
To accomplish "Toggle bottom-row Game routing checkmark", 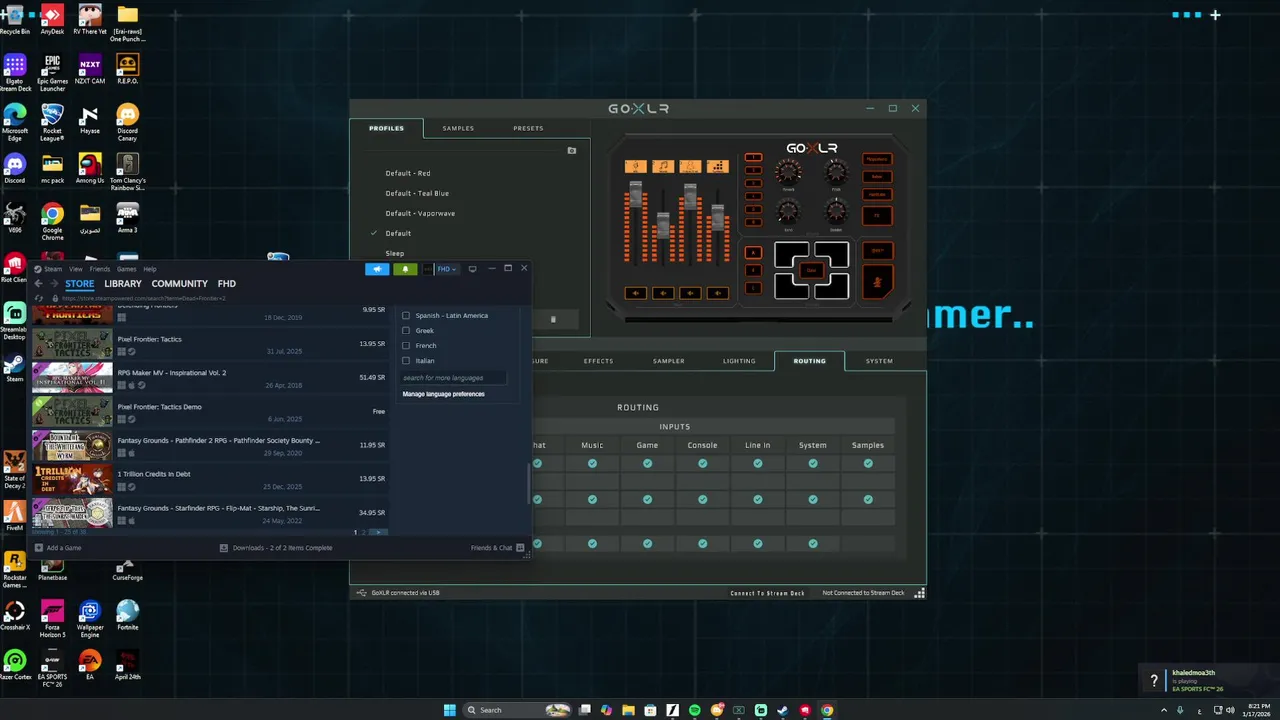I will click(x=647, y=544).
